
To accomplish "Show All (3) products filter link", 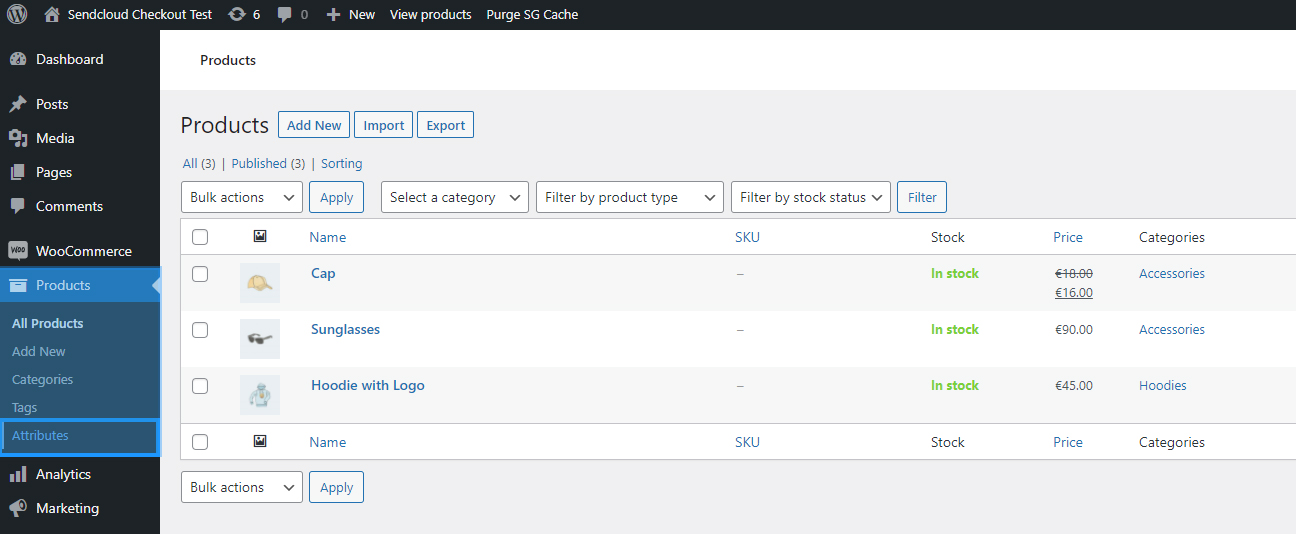I will (199, 163).
